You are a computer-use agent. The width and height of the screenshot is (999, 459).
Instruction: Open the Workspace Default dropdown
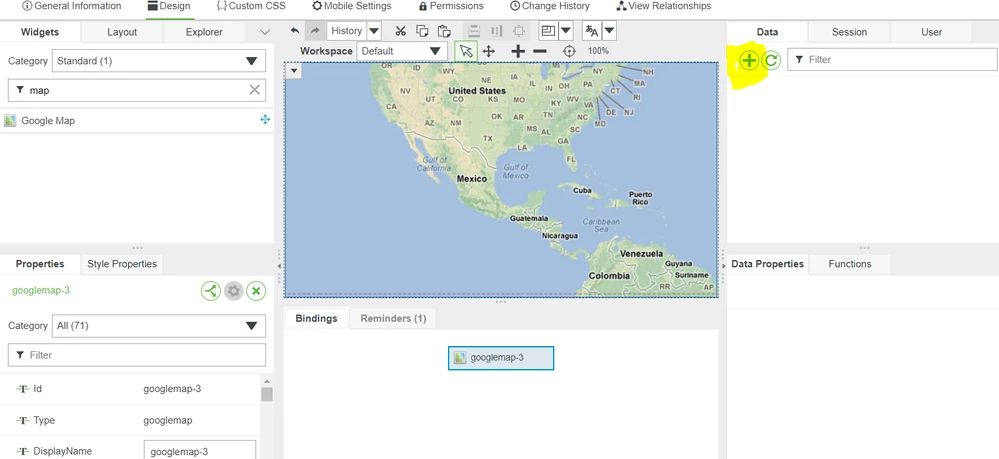point(401,51)
